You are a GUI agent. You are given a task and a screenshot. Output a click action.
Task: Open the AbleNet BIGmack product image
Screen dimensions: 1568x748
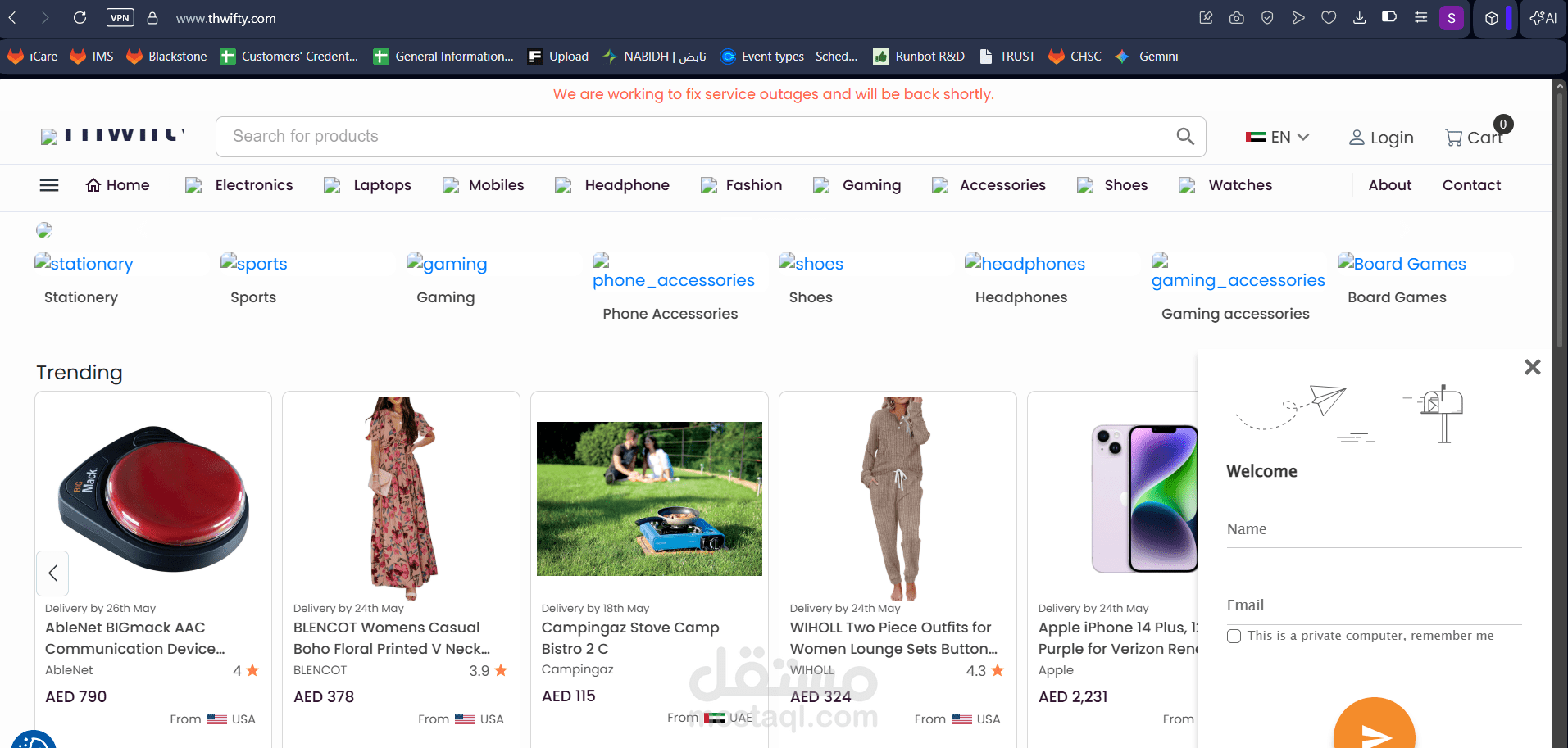[x=153, y=498]
